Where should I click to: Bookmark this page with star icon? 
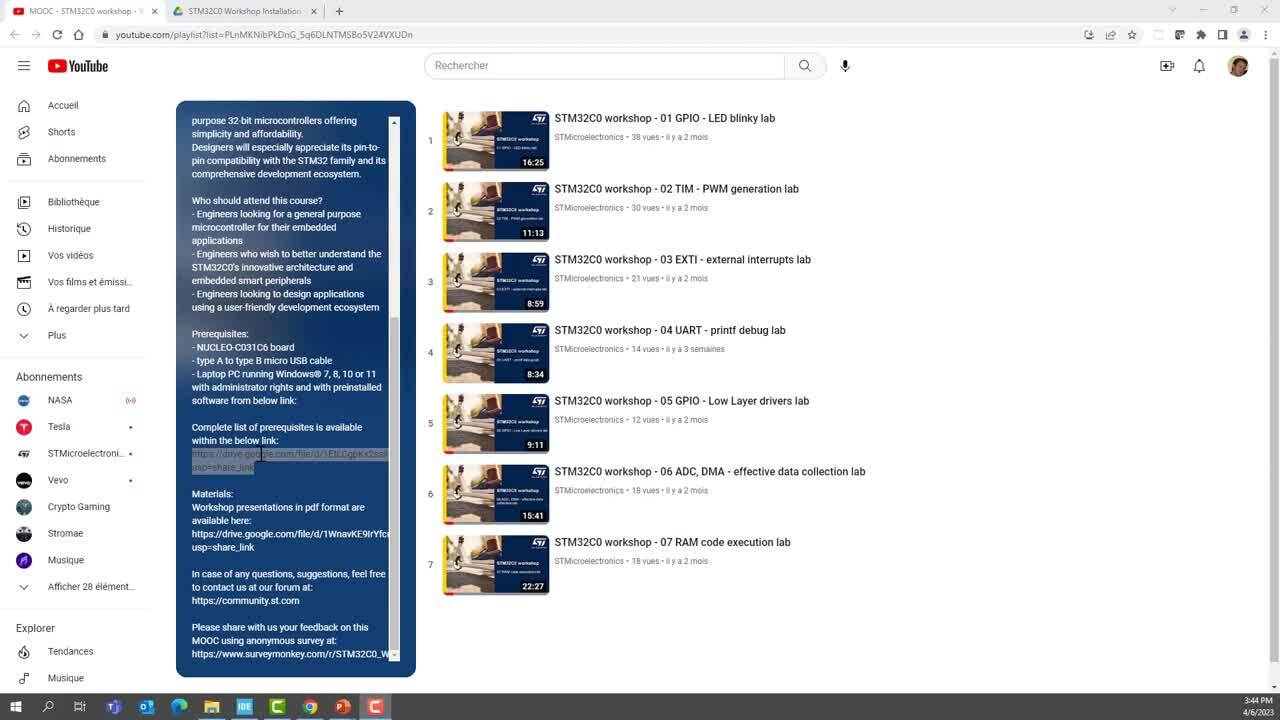tap(1132, 34)
